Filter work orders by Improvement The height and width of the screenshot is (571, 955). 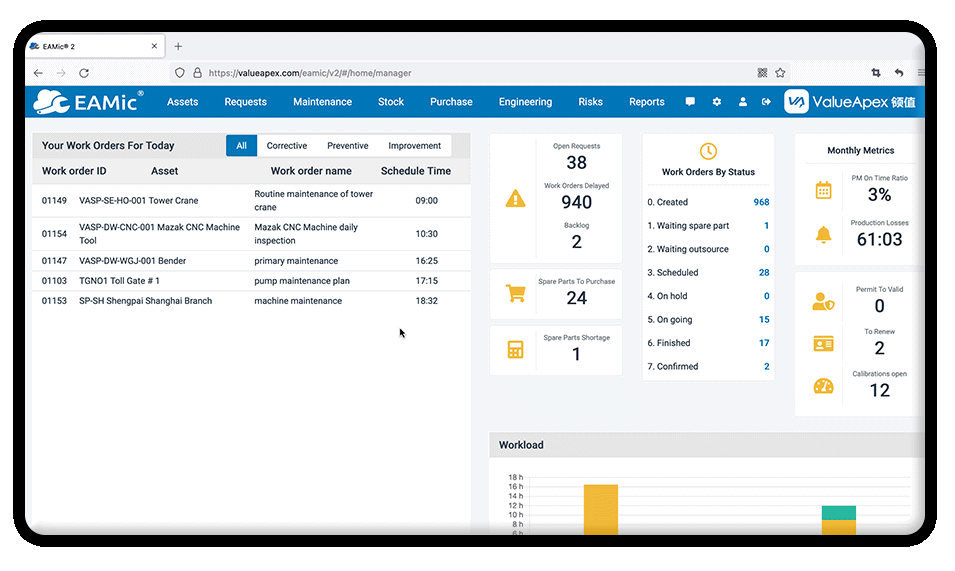pyautogui.click(x=415, y=145)
